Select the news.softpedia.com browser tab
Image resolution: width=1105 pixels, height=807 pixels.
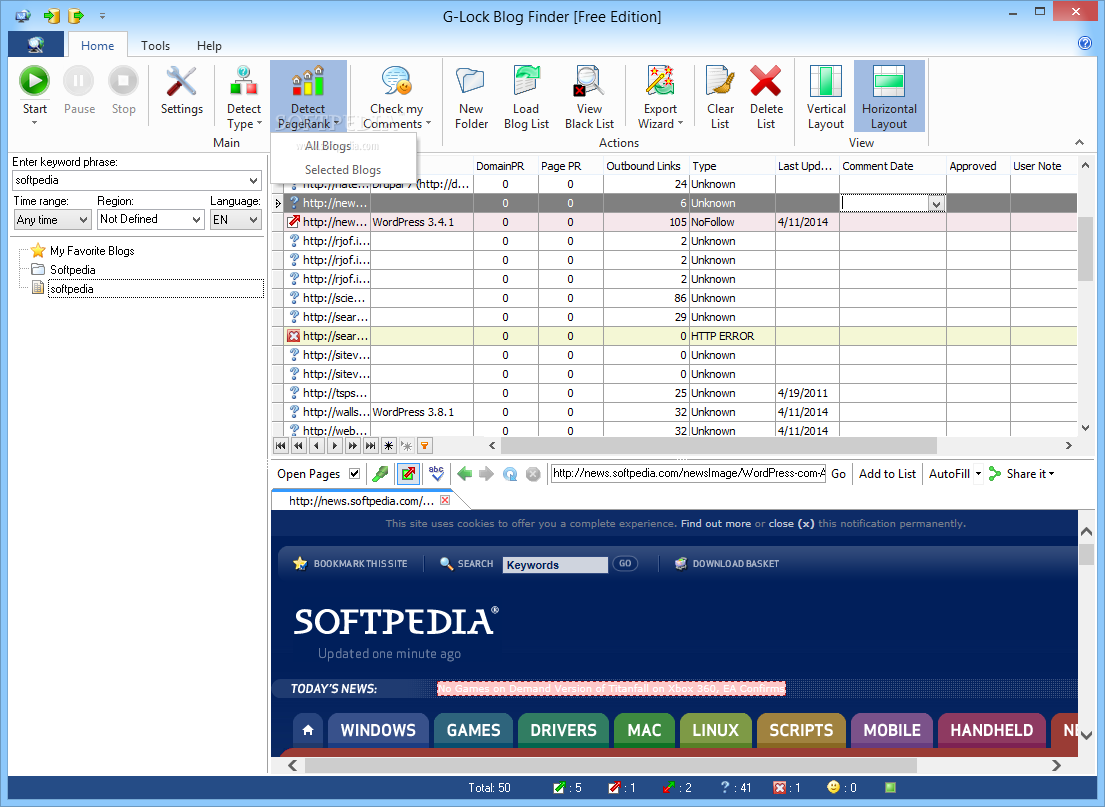click(x=362, y=501)
